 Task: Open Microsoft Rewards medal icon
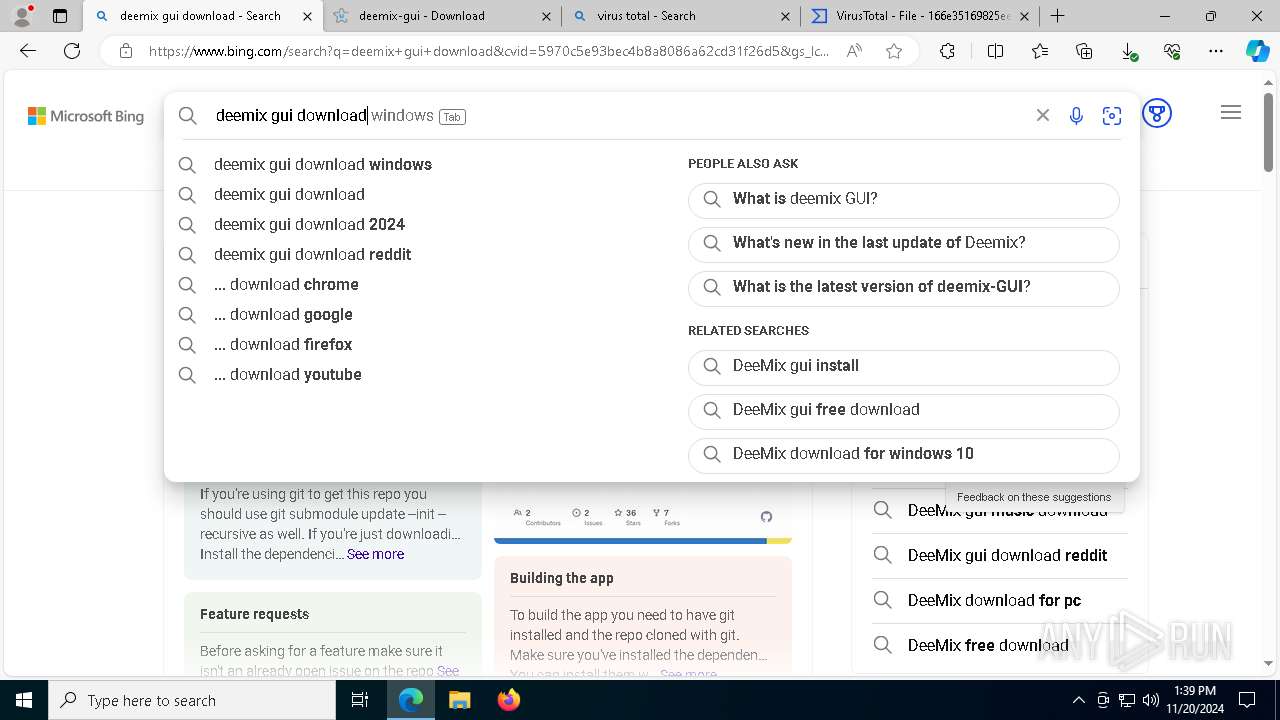[1157, 114]
